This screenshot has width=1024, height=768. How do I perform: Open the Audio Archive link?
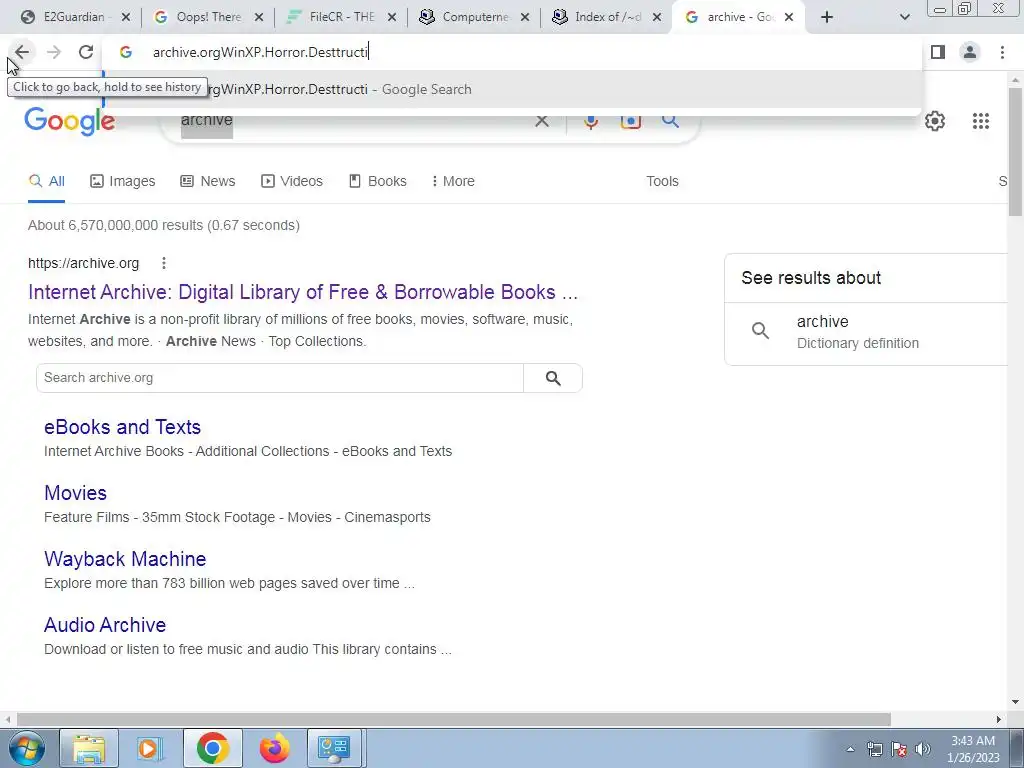pyautogui.click(x=104, y=625)
